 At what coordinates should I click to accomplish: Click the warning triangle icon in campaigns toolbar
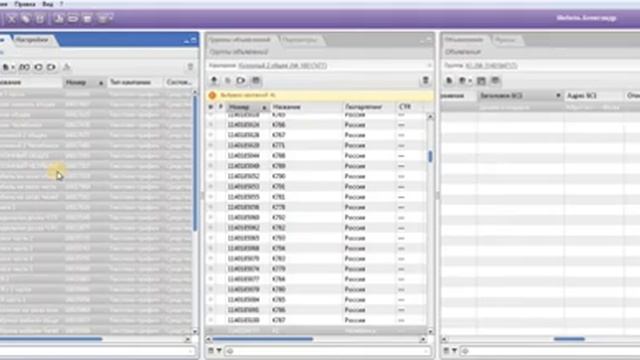[x=67, y=67]
